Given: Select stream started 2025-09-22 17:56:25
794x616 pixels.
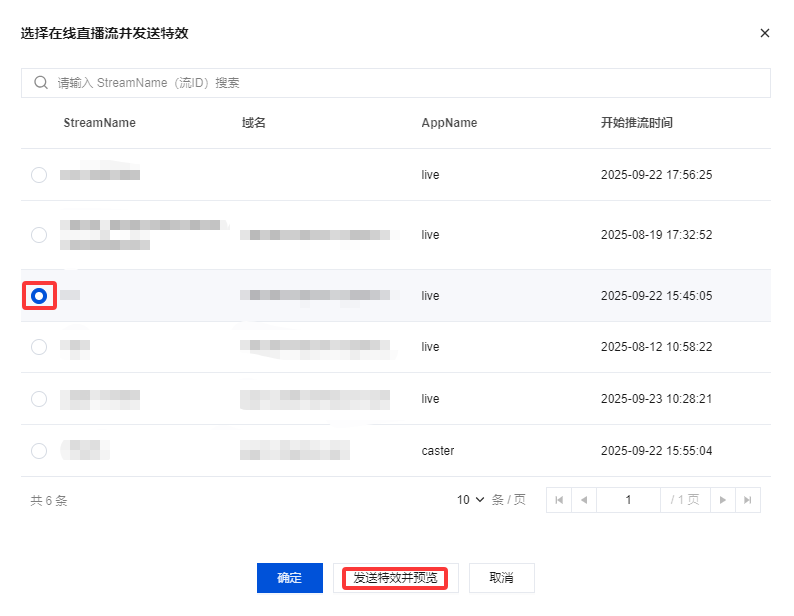Looking at the screenshot, I should tap(39, 175).
